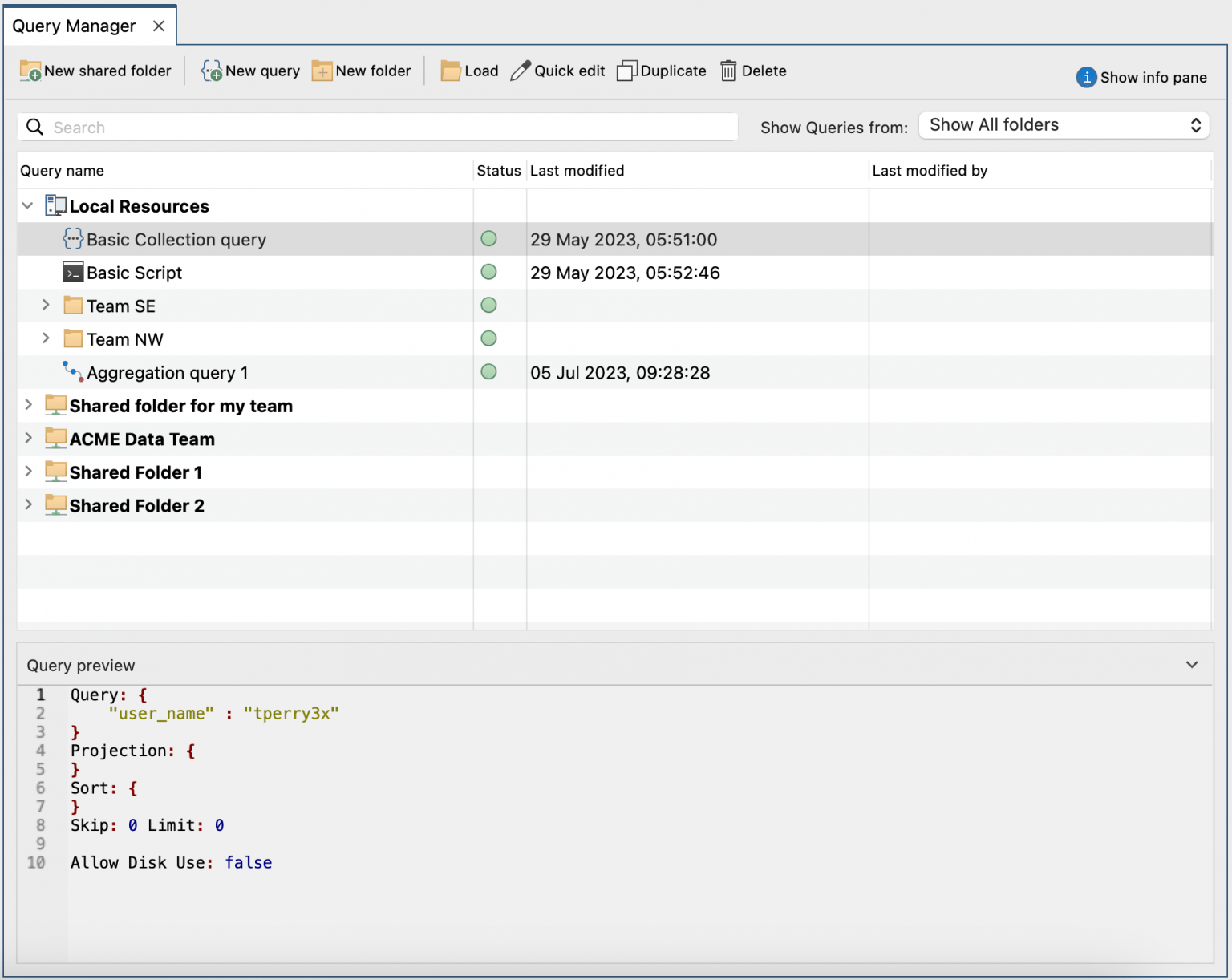Collapse the Local Resources tree
This screenshot has height=980, width=1232.
(27, 205)
